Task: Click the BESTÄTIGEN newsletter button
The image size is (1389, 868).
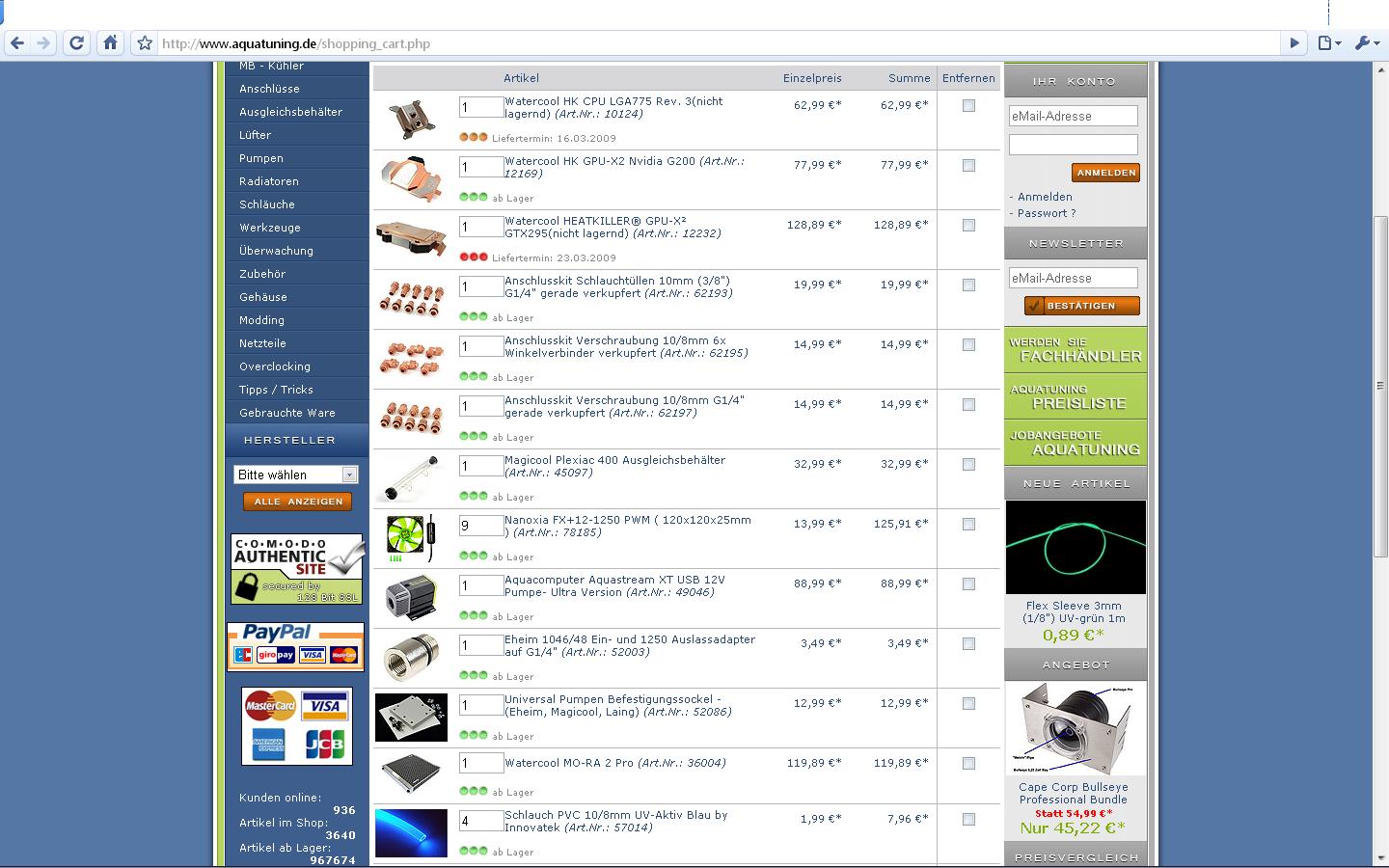Action: tap(1081, 306)
